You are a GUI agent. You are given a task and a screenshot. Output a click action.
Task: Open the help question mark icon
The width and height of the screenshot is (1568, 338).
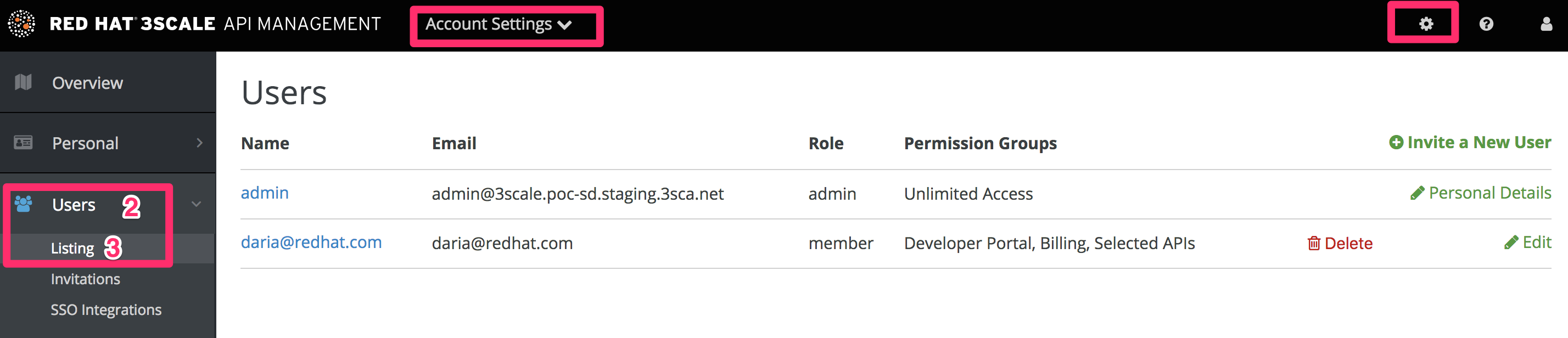1486,24
